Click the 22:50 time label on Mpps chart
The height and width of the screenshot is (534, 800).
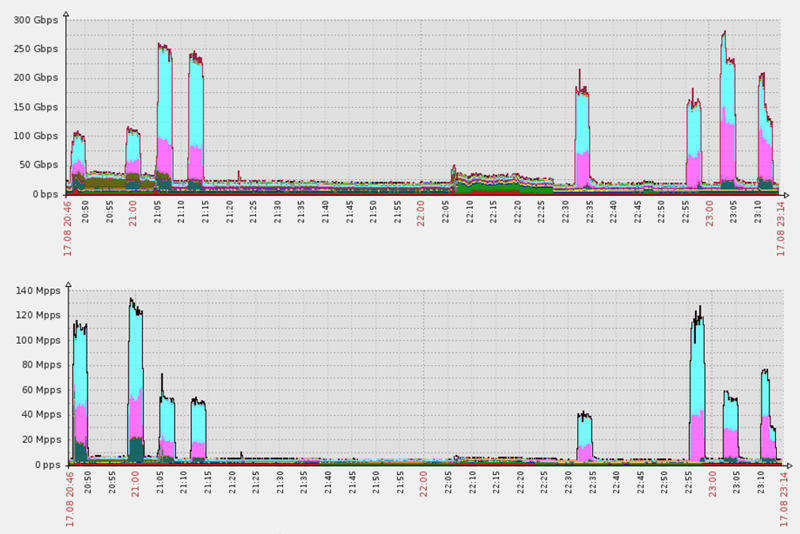(665, 482)
